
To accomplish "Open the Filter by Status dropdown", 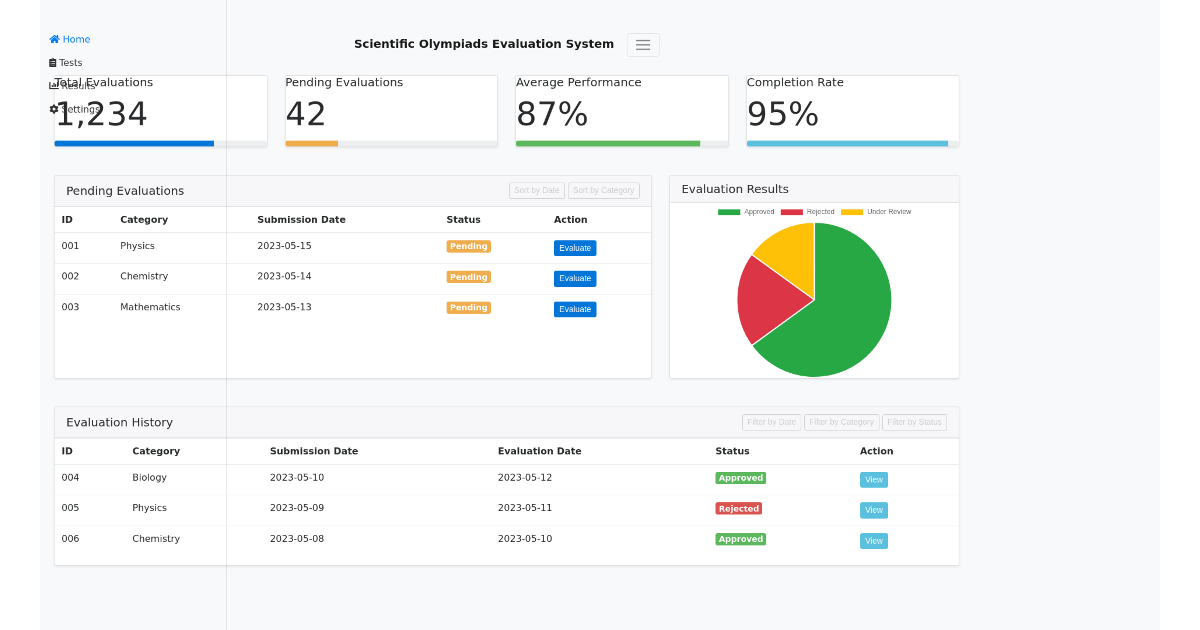I will [914, 422].
